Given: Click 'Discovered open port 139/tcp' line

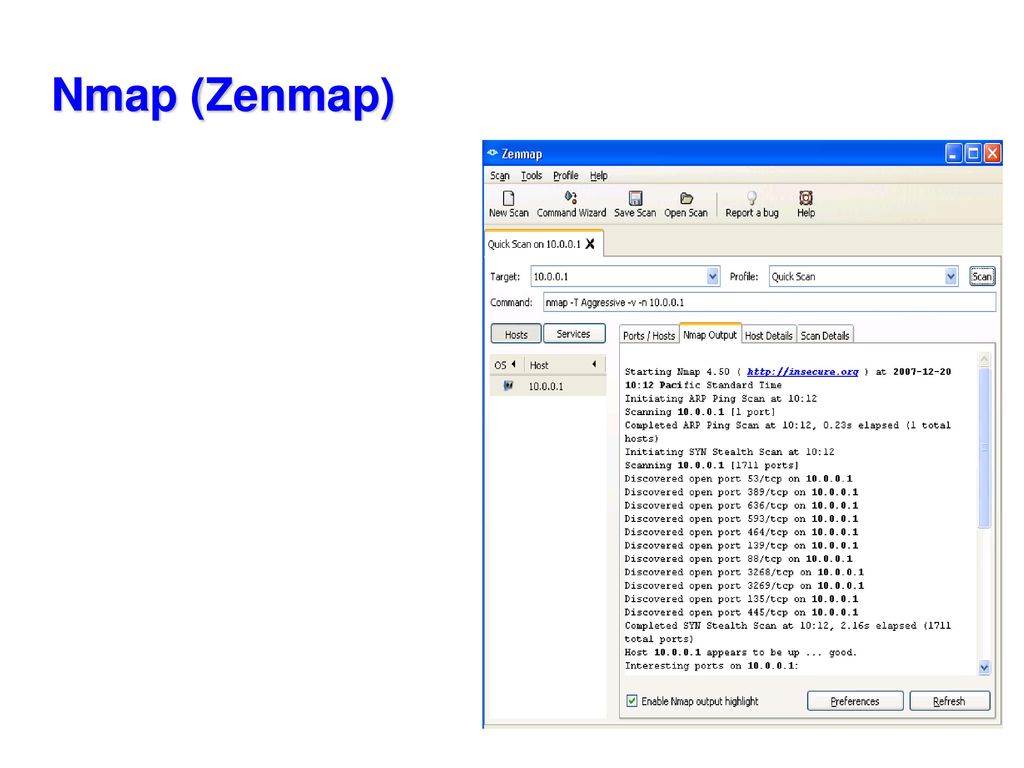Looking at the screenshot, I should (741, 545).
